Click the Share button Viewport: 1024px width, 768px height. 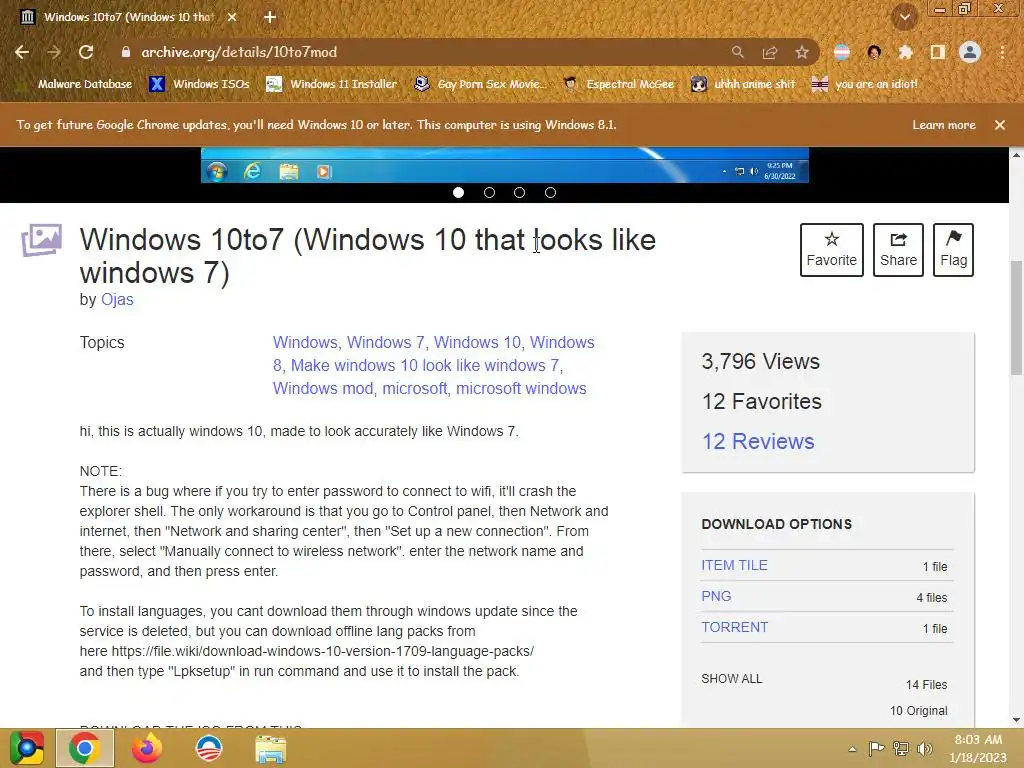pyautogui.click(x=898, y=249)
